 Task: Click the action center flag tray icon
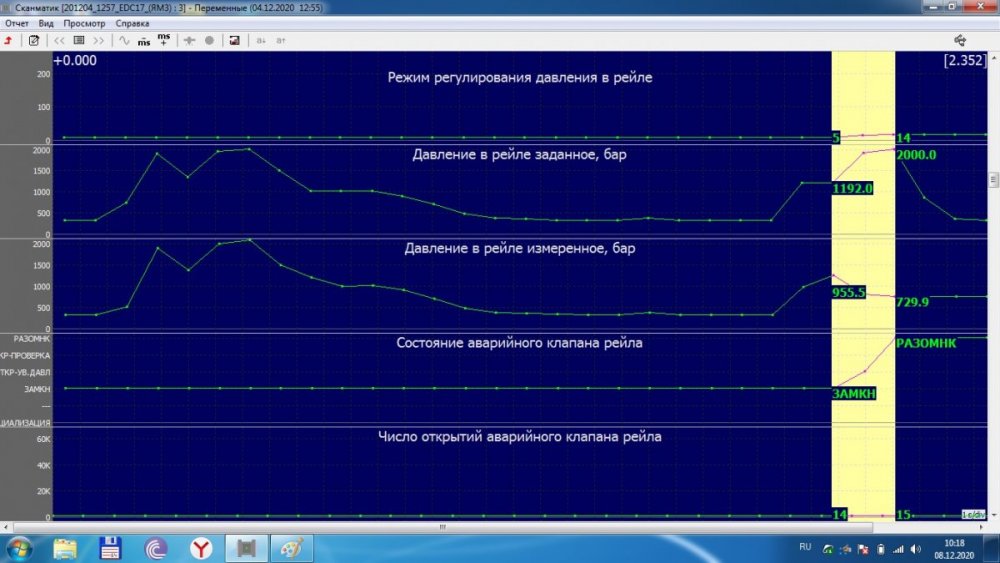(863, 548)
